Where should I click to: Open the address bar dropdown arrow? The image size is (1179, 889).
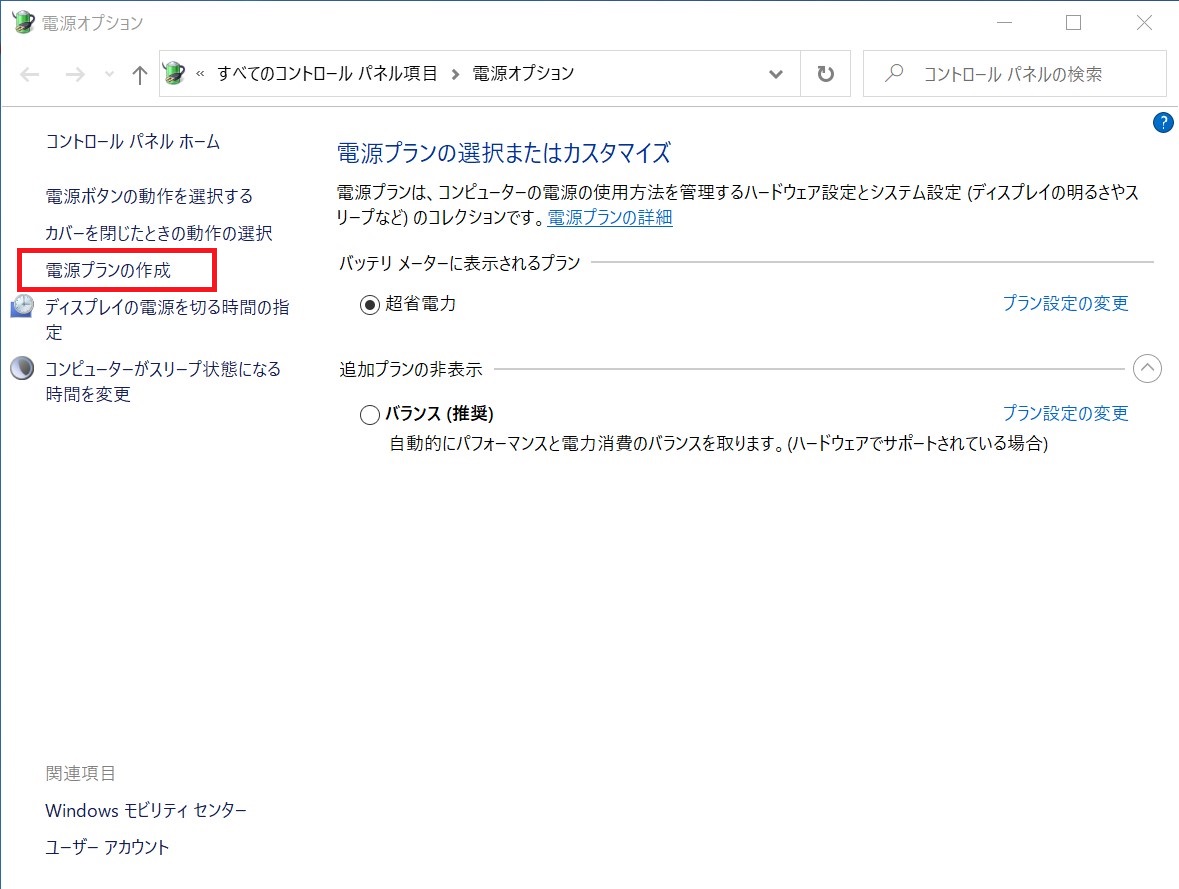775,73
